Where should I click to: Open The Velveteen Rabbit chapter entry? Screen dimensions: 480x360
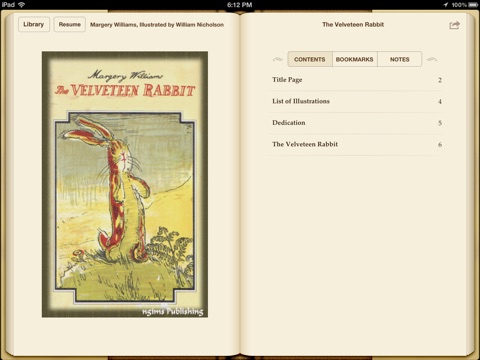pos(357,144)
